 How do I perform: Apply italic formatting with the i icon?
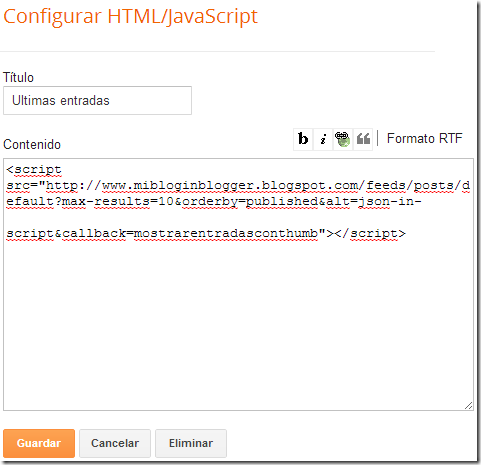tap(323, 139)
